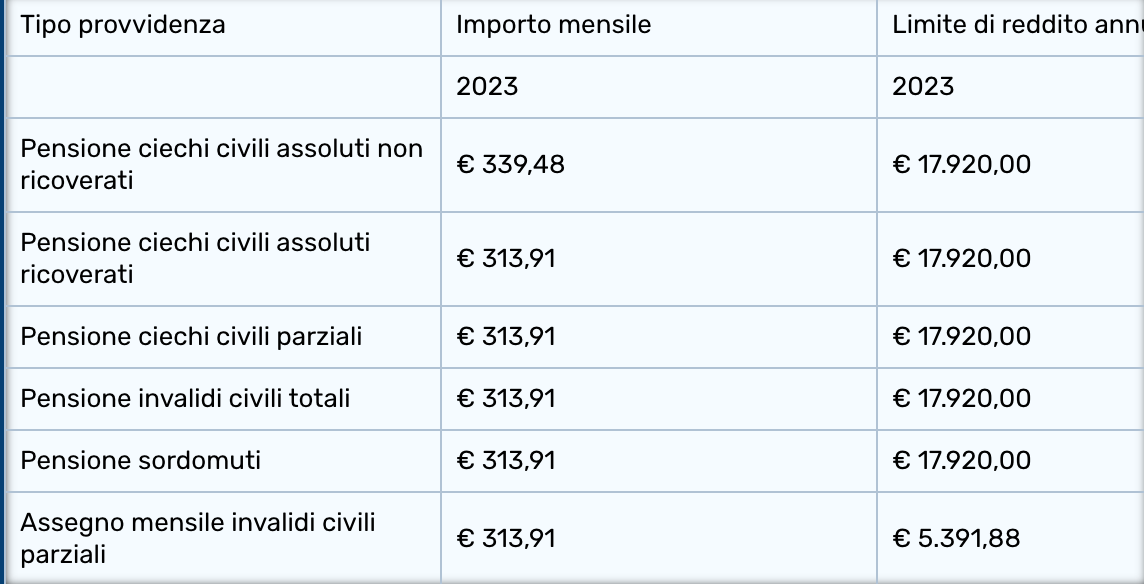The image size is (1144, 584).
Task: Select the 2023 cell under Limite di reddito
Action: click(x=923, y=86)
